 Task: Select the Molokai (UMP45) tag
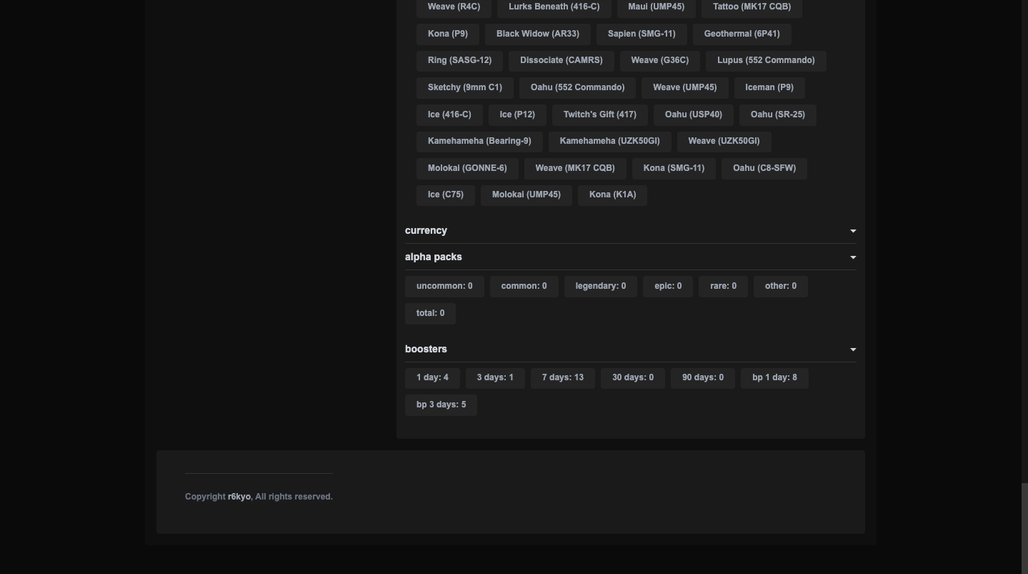[526, 195]
